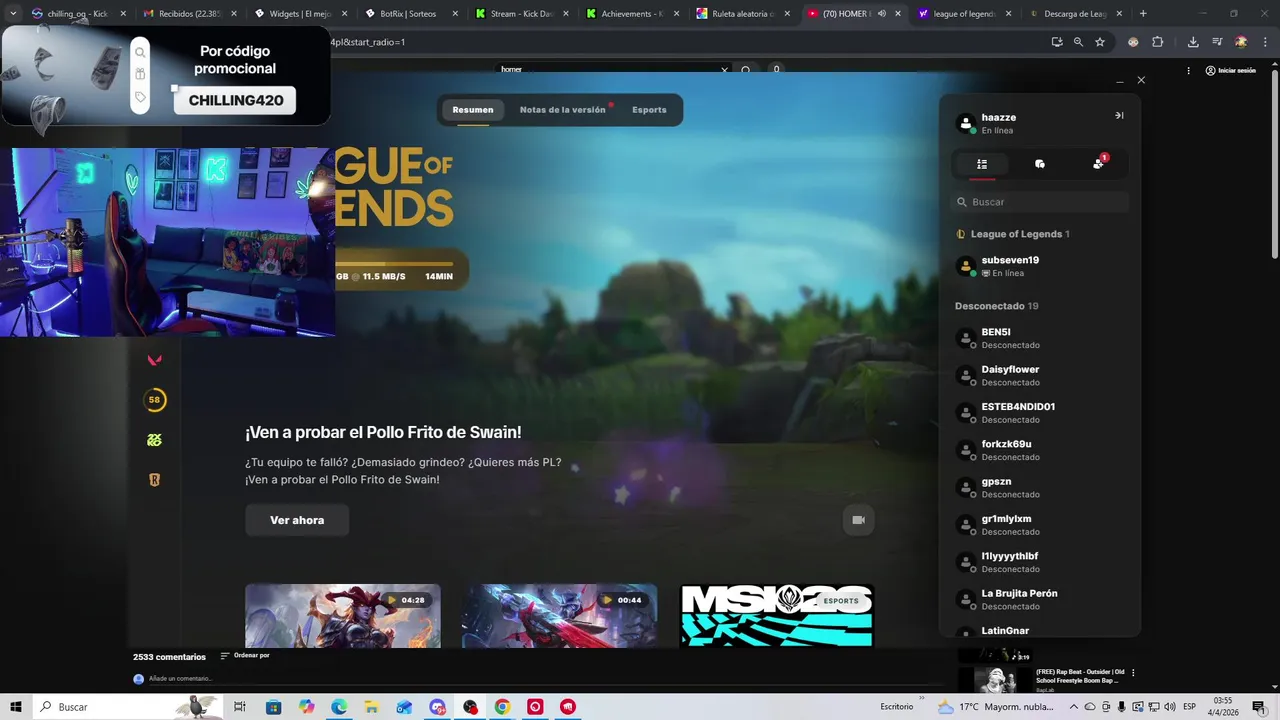The width and height of the screenshot is (1280, 720).
Task: Click the zoom magnifier icon in address bar
Action: click(1078, 42)
